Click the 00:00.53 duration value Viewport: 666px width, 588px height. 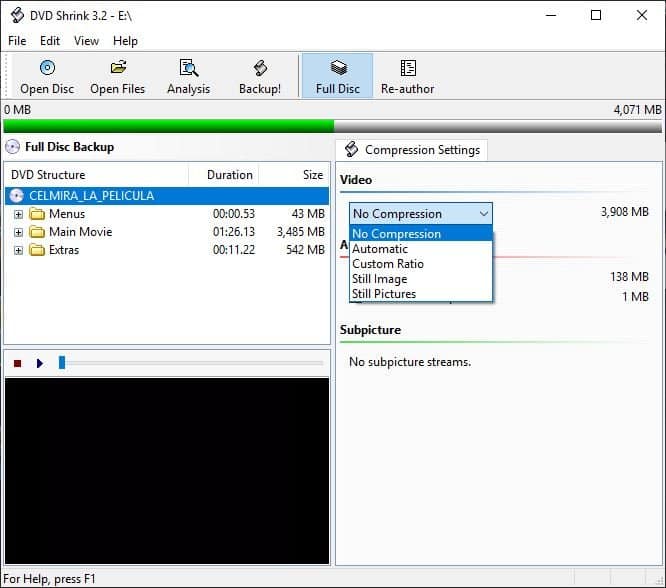[234, 214]
